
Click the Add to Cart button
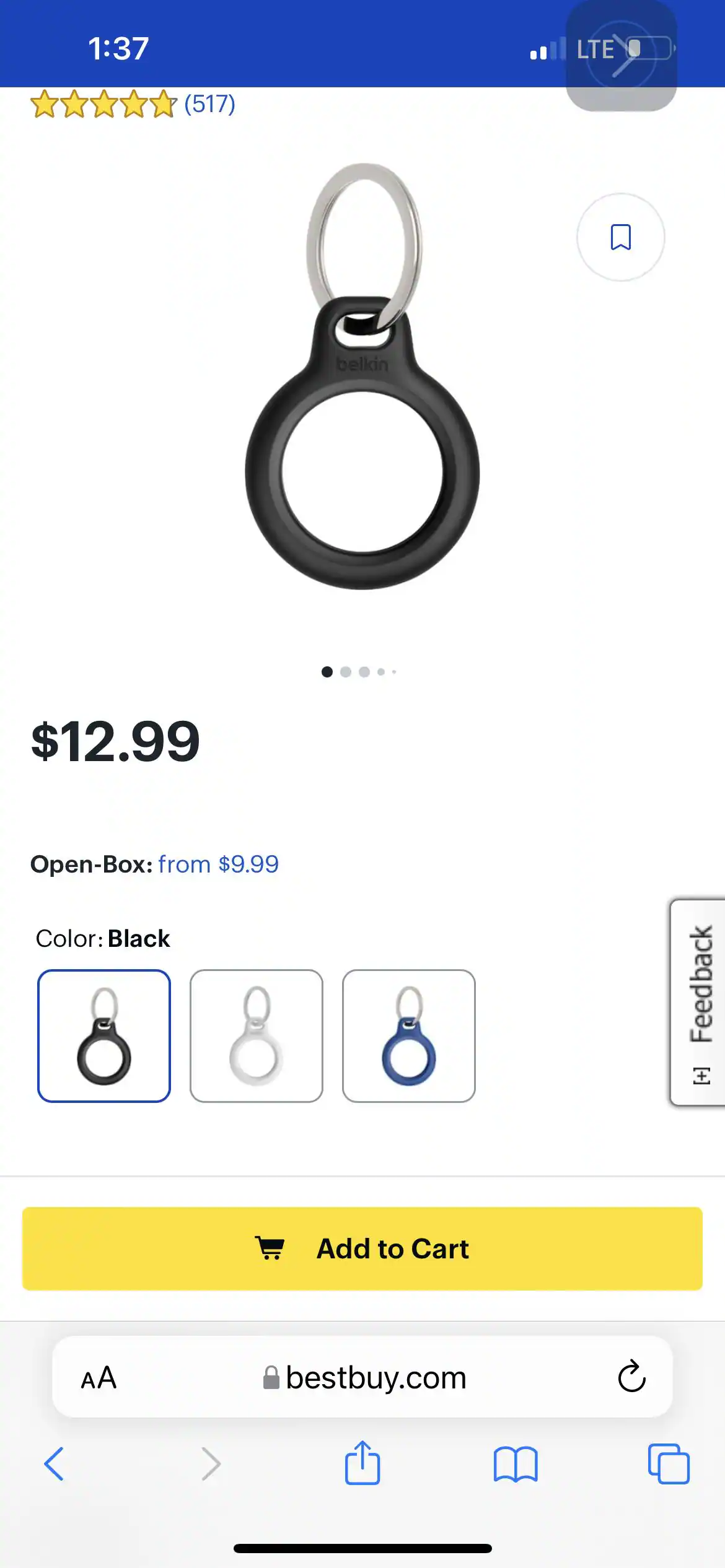(362, 1248)
